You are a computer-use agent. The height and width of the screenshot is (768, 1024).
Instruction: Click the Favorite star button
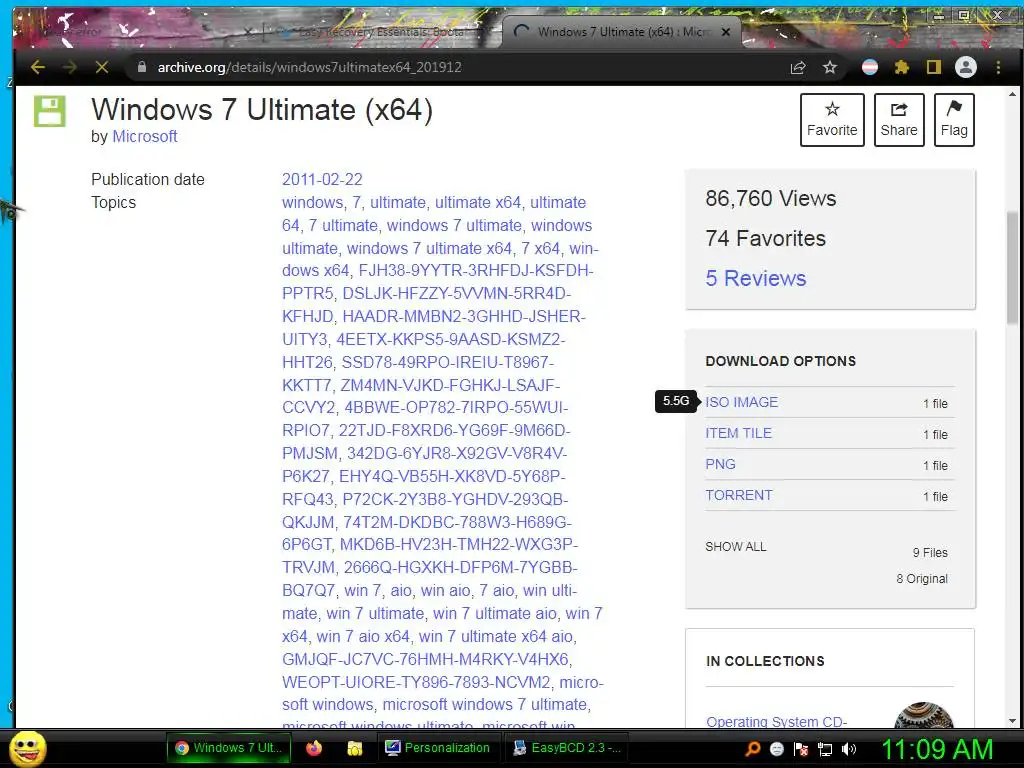tap(832, 120)
